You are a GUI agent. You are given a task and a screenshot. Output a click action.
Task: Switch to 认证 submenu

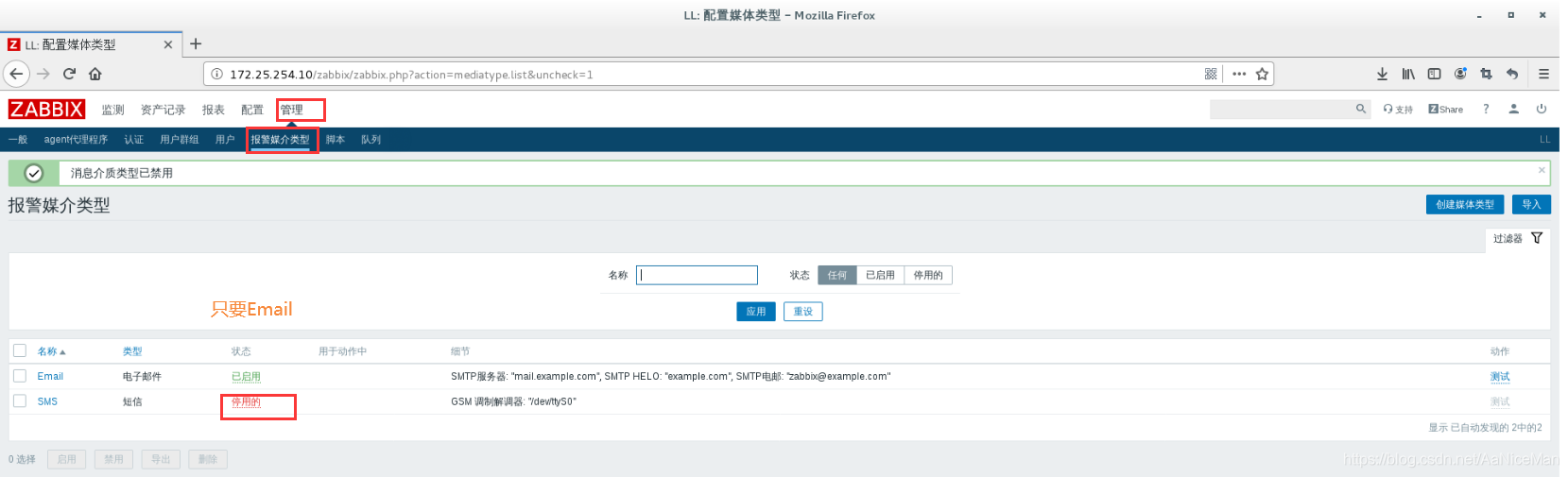(133, 140)
